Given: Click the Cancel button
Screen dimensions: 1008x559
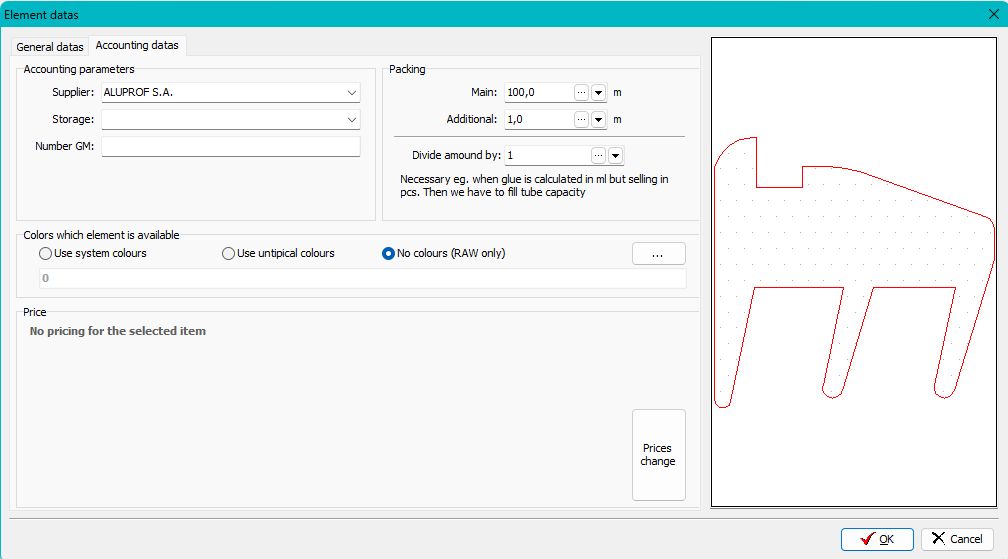Looking at the screenshot, I should [x=957, y=539].
